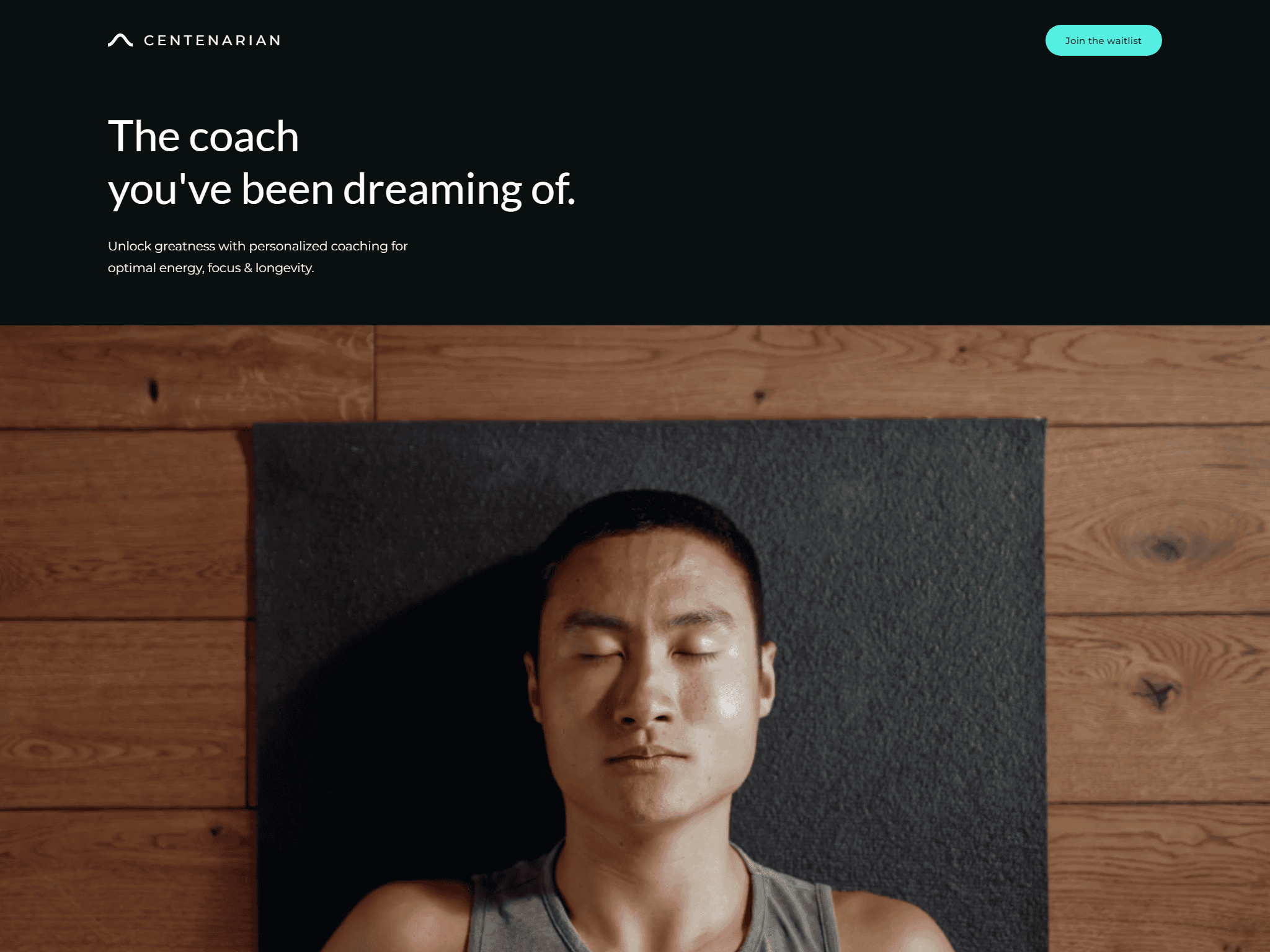The image size is (1270, 952).
Task: Click the "optimal energy, focus & longevity" line
Action: pyautogui.click(x=211, y=268)
